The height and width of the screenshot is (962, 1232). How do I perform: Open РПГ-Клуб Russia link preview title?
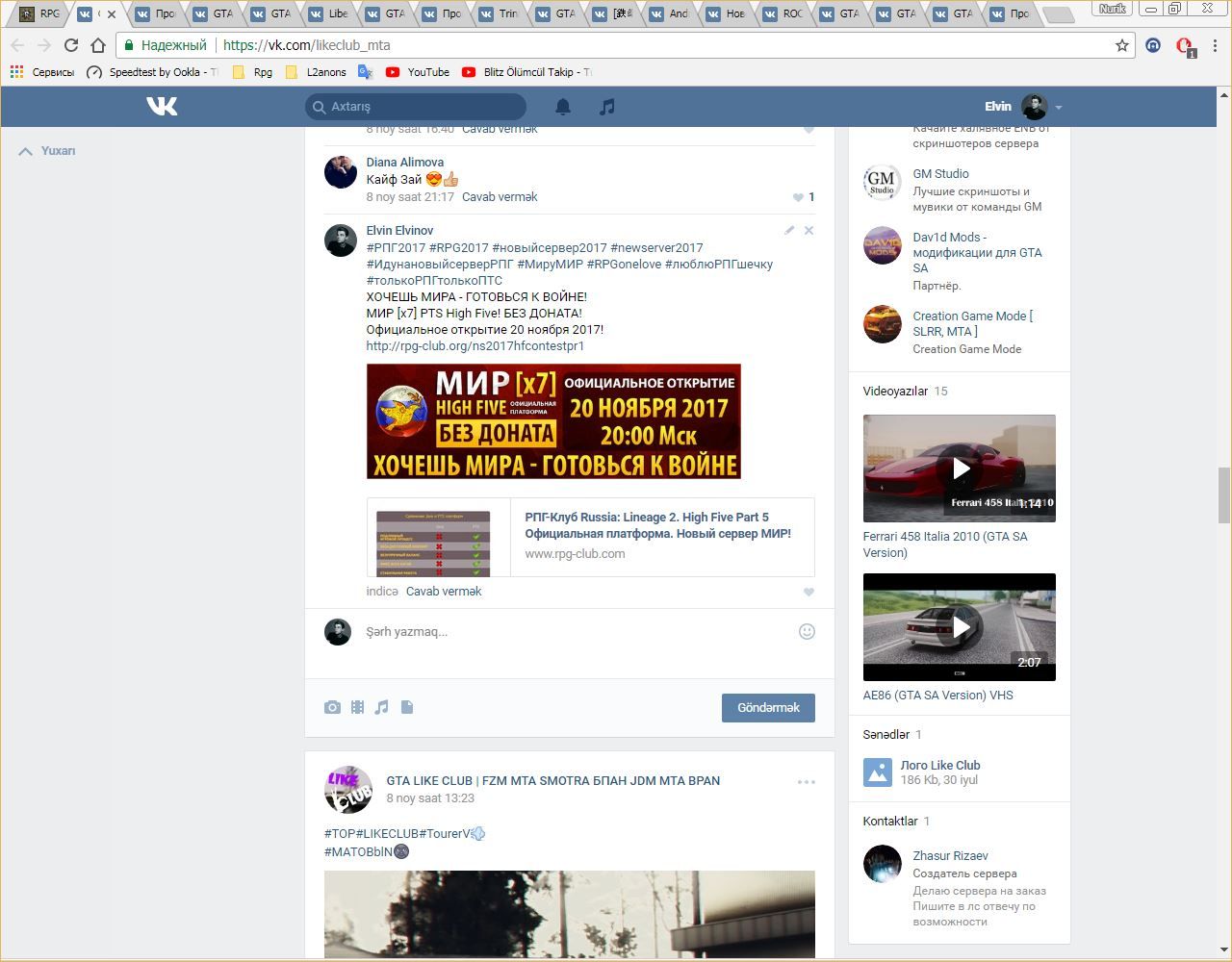[658, 524]
